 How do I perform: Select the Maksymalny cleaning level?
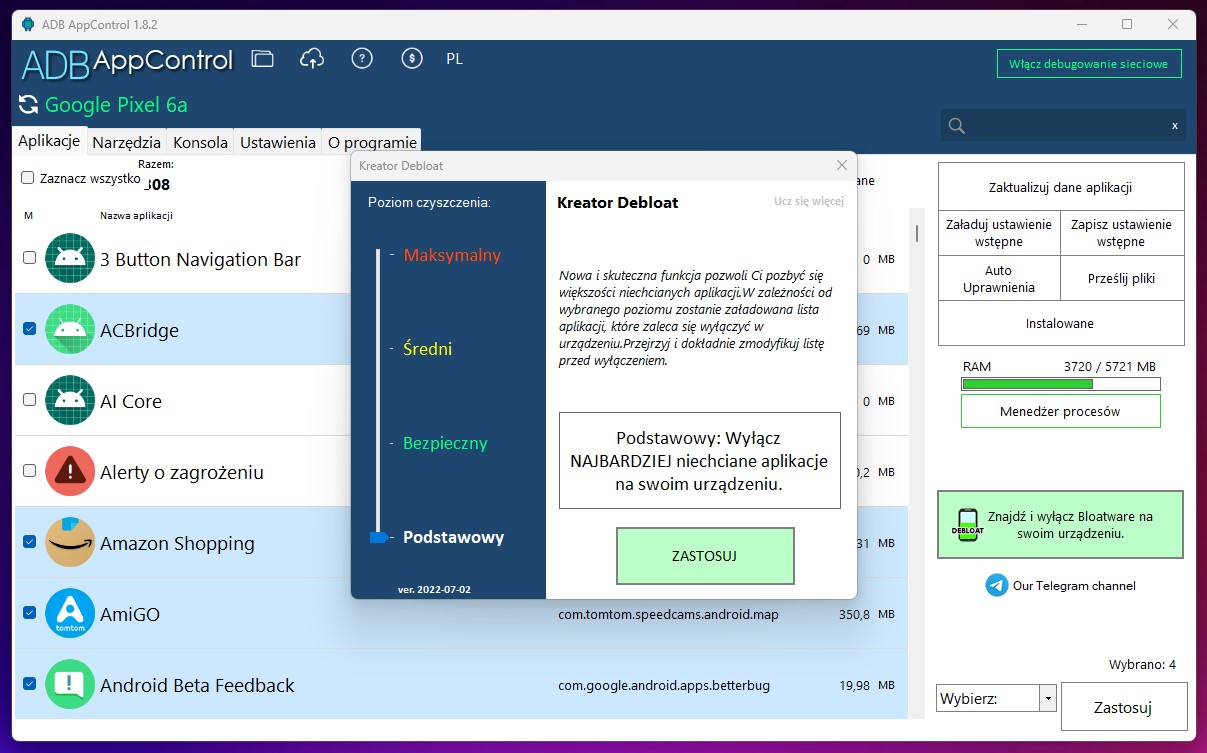point(452,255)
